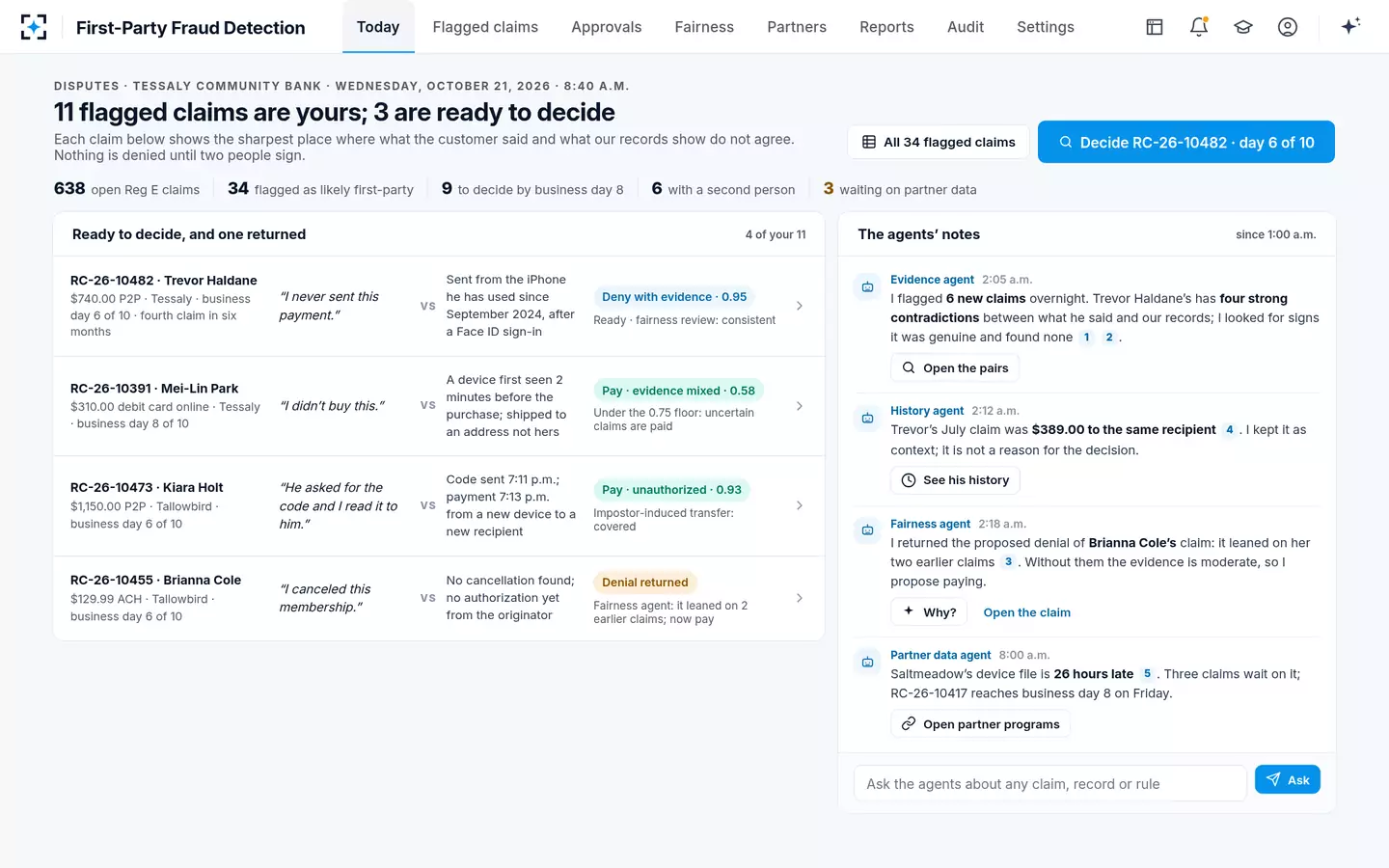This screenshot has height=868, width=1389.
Task: Expand the Mei-Lin Park claim chevron
Action: [800, 406]
